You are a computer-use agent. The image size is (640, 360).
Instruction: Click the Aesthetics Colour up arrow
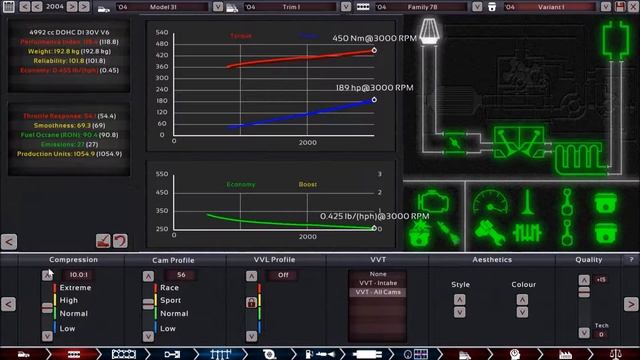coord(522,300)
